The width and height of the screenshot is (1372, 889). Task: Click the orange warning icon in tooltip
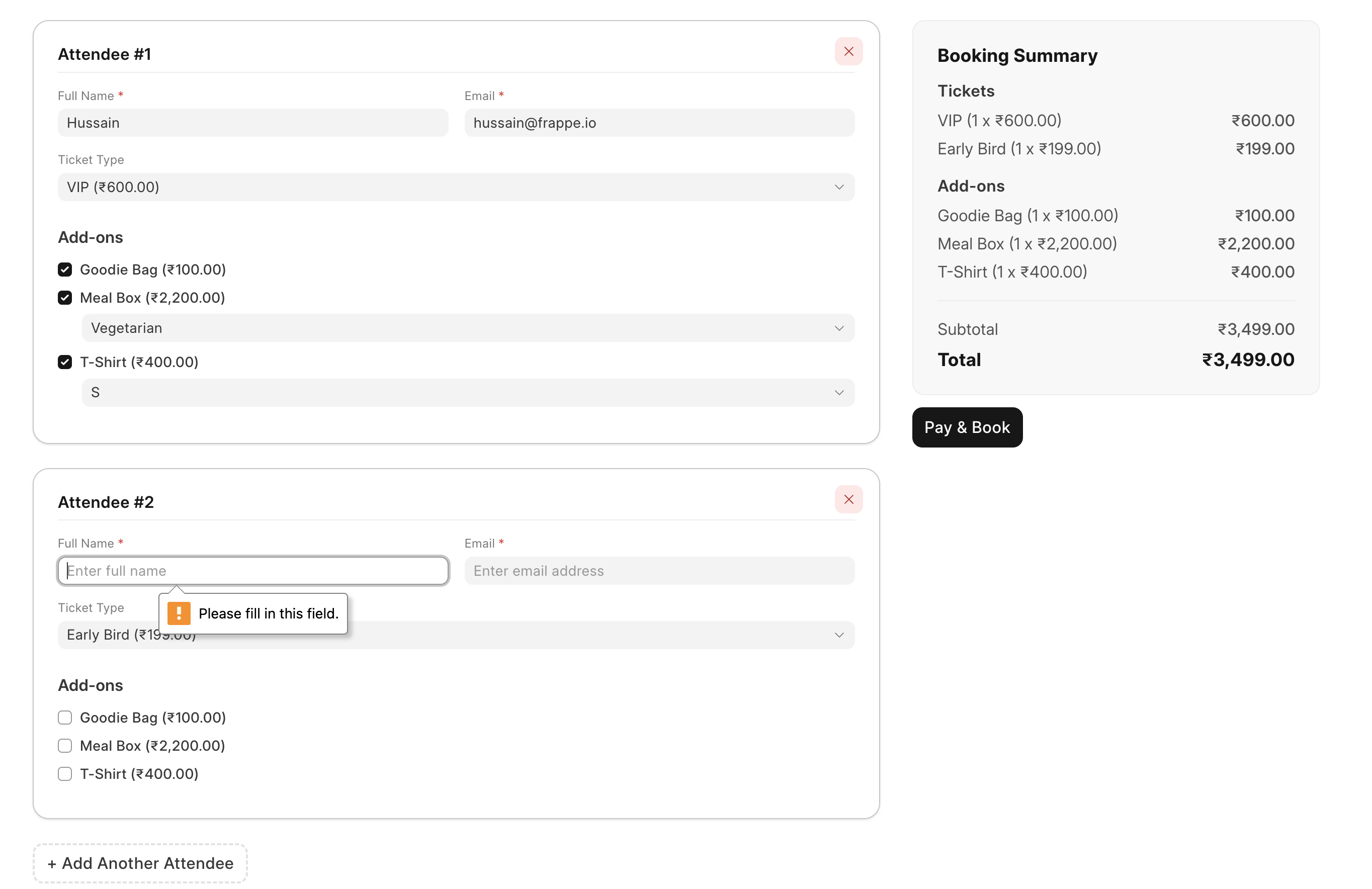pyautogui.click(x=179, y=613)
